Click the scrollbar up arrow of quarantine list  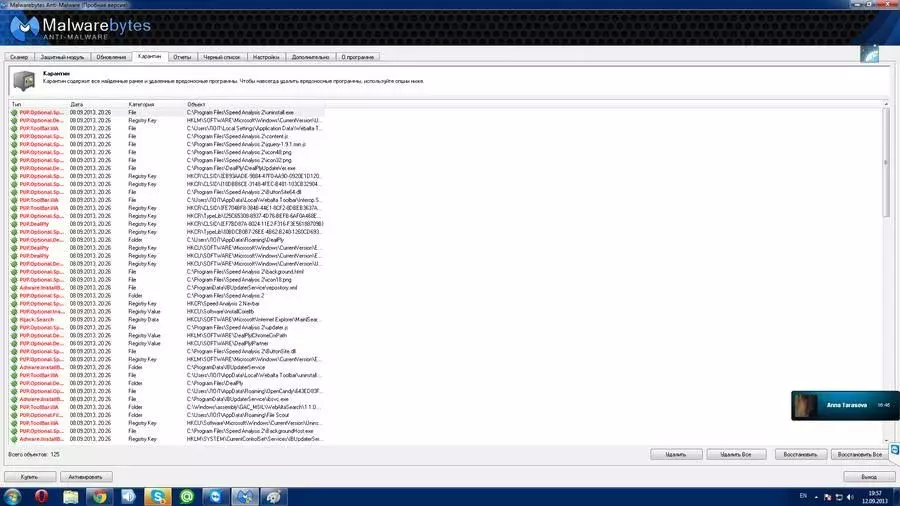click(886, 104)
